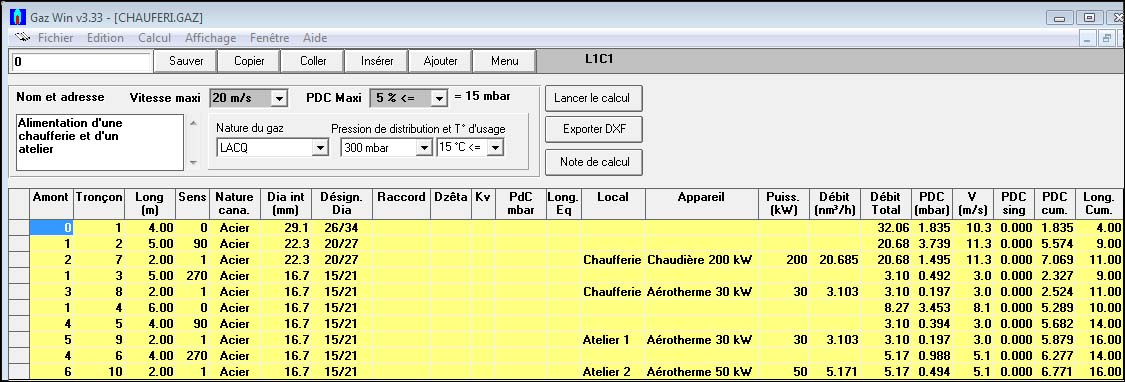1125x382 pixels.
Task: Open the Affichage menu
Action: pos(210,38)
